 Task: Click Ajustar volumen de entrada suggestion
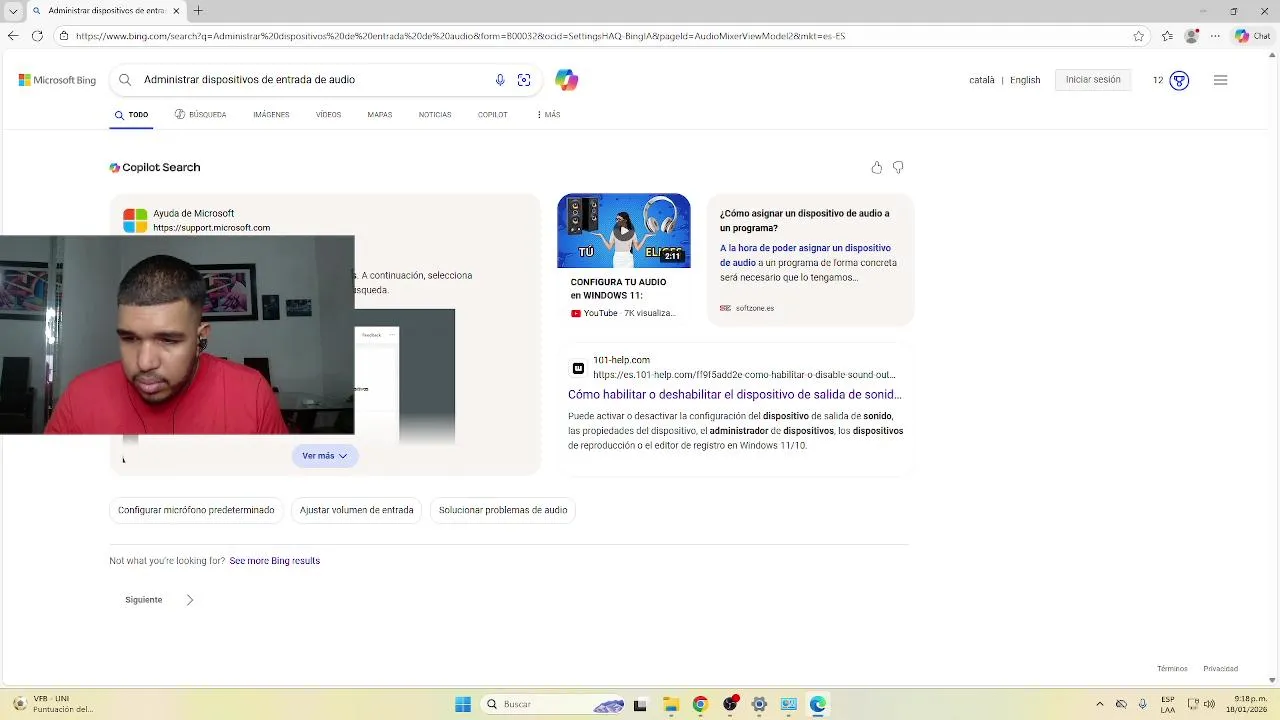pos(356,510)
